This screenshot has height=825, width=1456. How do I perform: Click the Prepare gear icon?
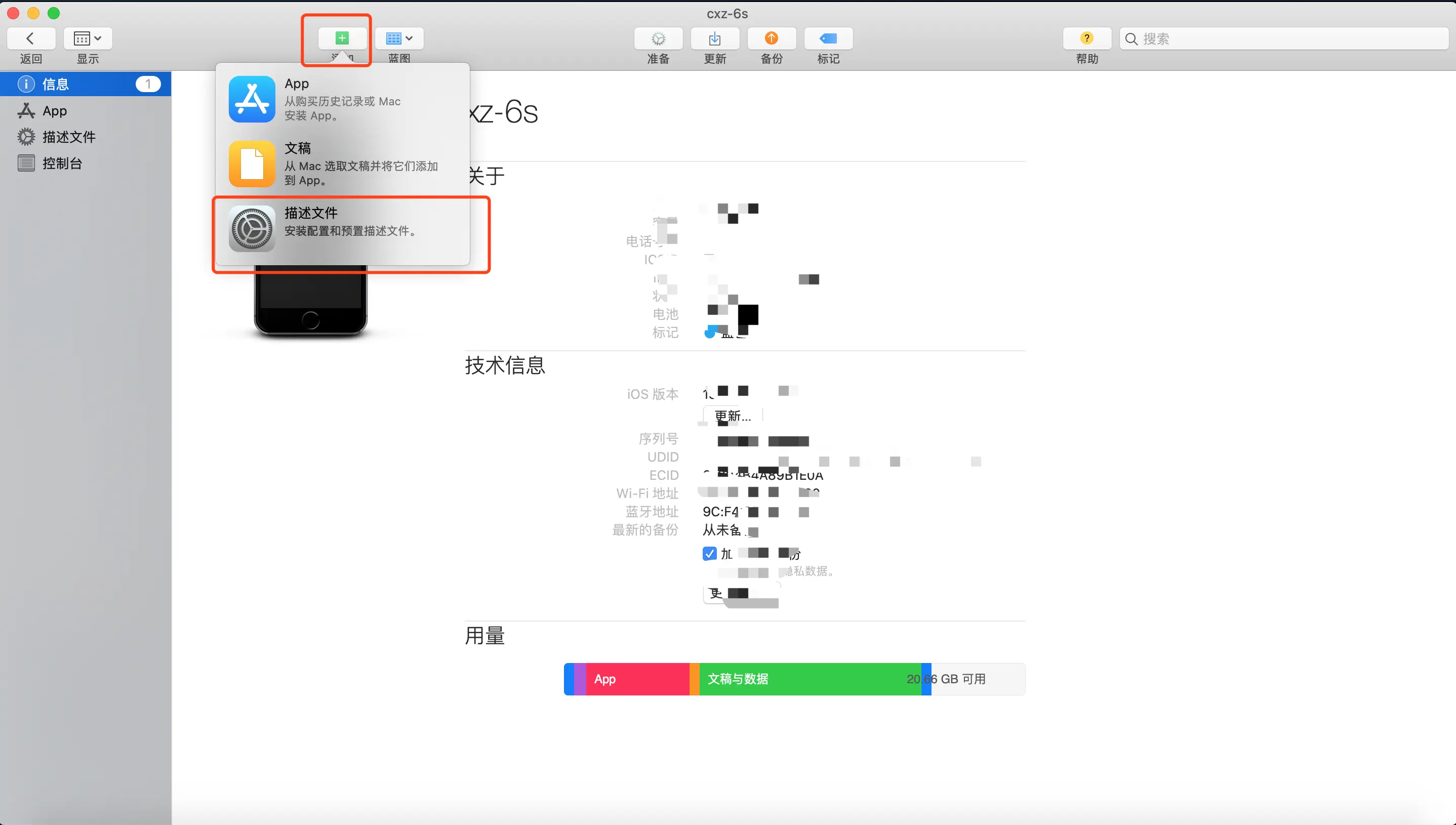658,38
